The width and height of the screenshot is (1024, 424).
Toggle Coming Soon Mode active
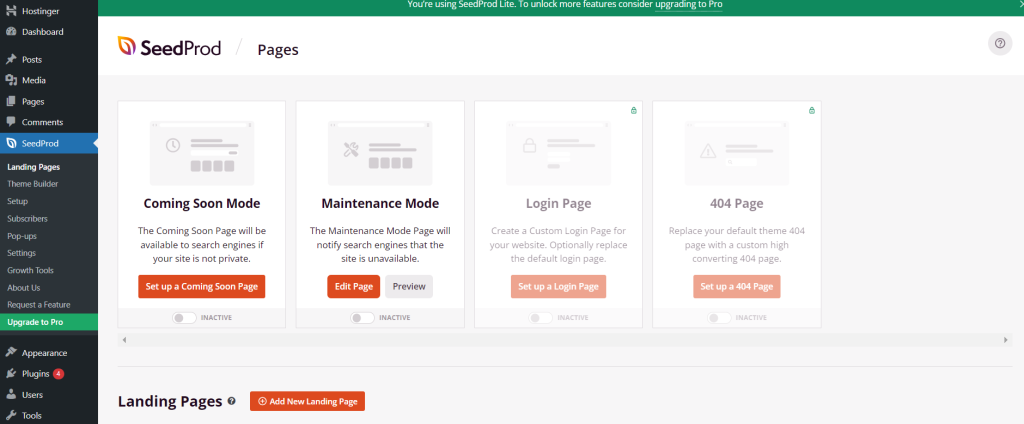point(184,317)
